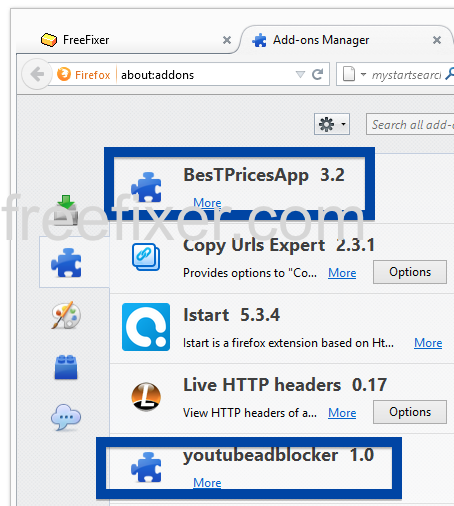This screenshot has width=454, height=506.
Task: Open the Appearance themes sidebar category
Action: (x=66, y=315)
